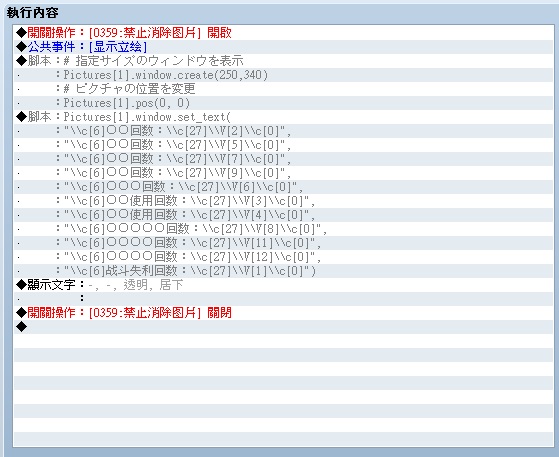This screenshot has width=559, height=457.
Task: Click the script line containing \\V[9]
Action: [x=283, y=173]
